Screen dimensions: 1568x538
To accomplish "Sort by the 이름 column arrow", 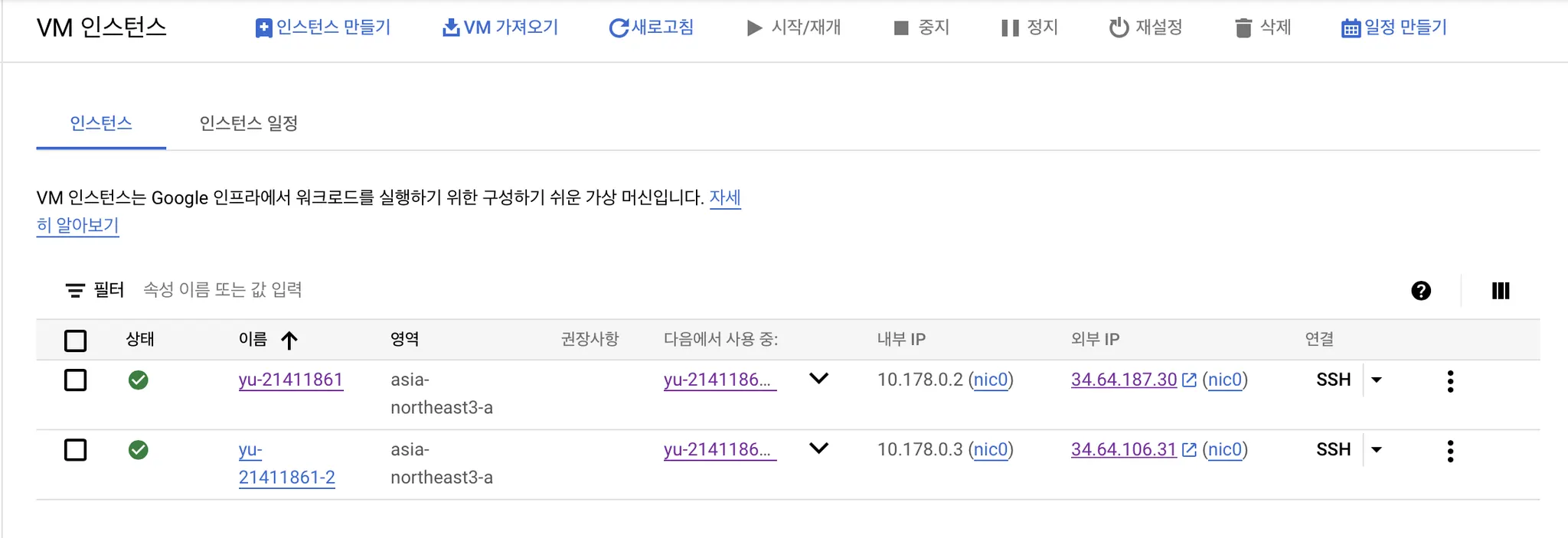I will pyautogui.click(x=289, y=341).
